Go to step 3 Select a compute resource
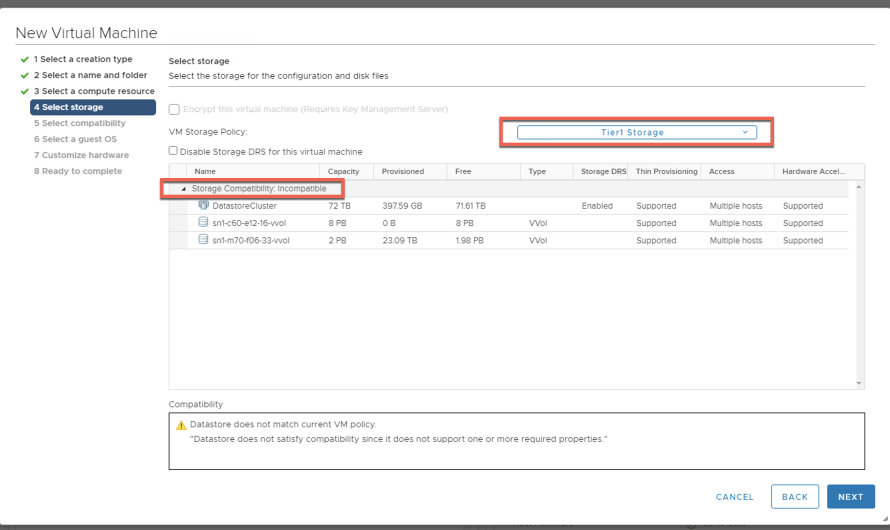The image size is (890, 530). tap(94, 92)
